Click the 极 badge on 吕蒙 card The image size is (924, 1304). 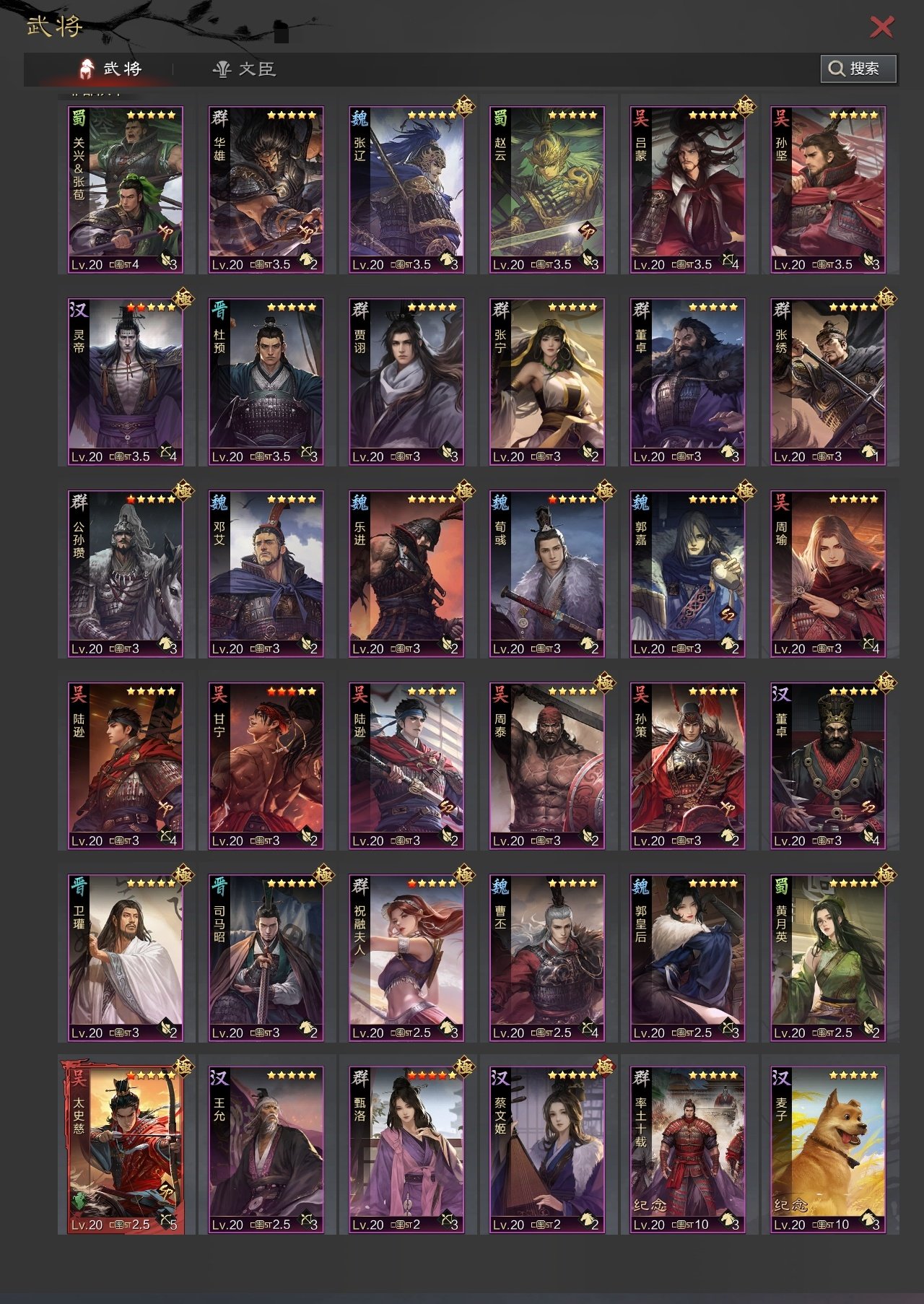click(x=745, y=107)
